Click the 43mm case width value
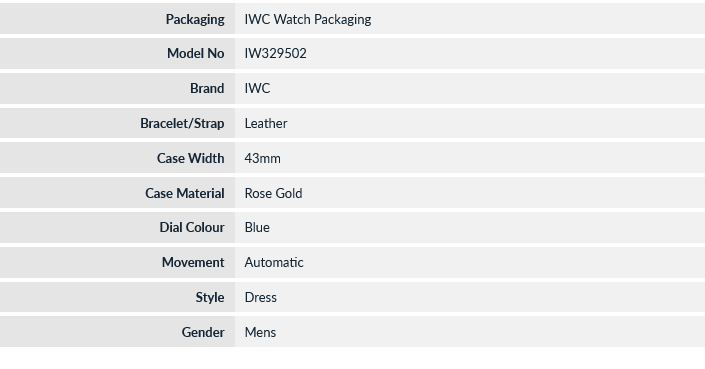The height and width of the screenshot is (369, 705). pyautogui.click(x=263, y=158)
